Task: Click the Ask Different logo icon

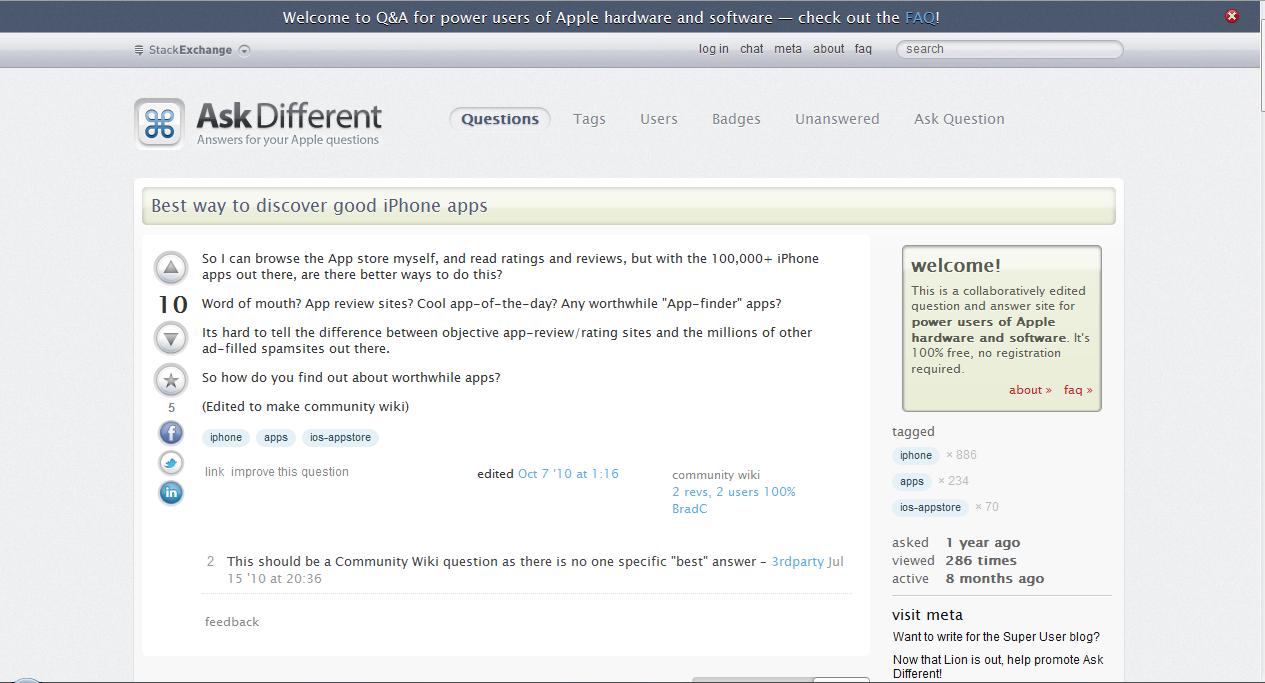Action: click(159, 124)
